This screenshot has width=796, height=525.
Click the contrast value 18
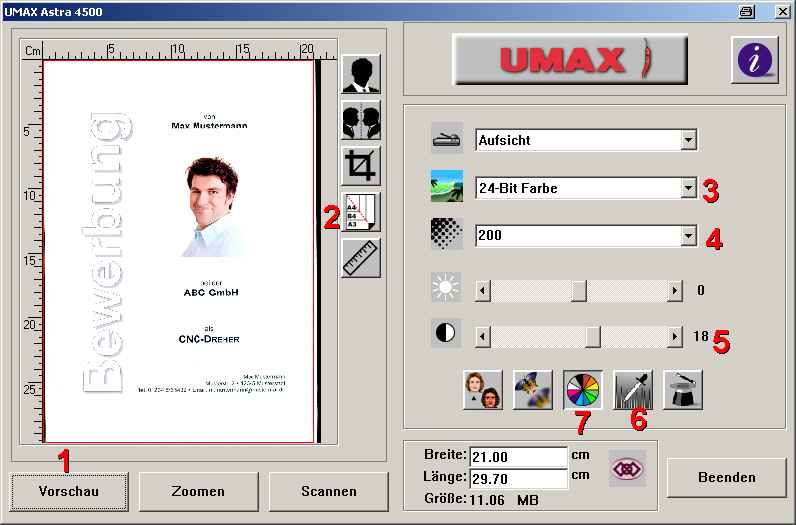[701, 336]
